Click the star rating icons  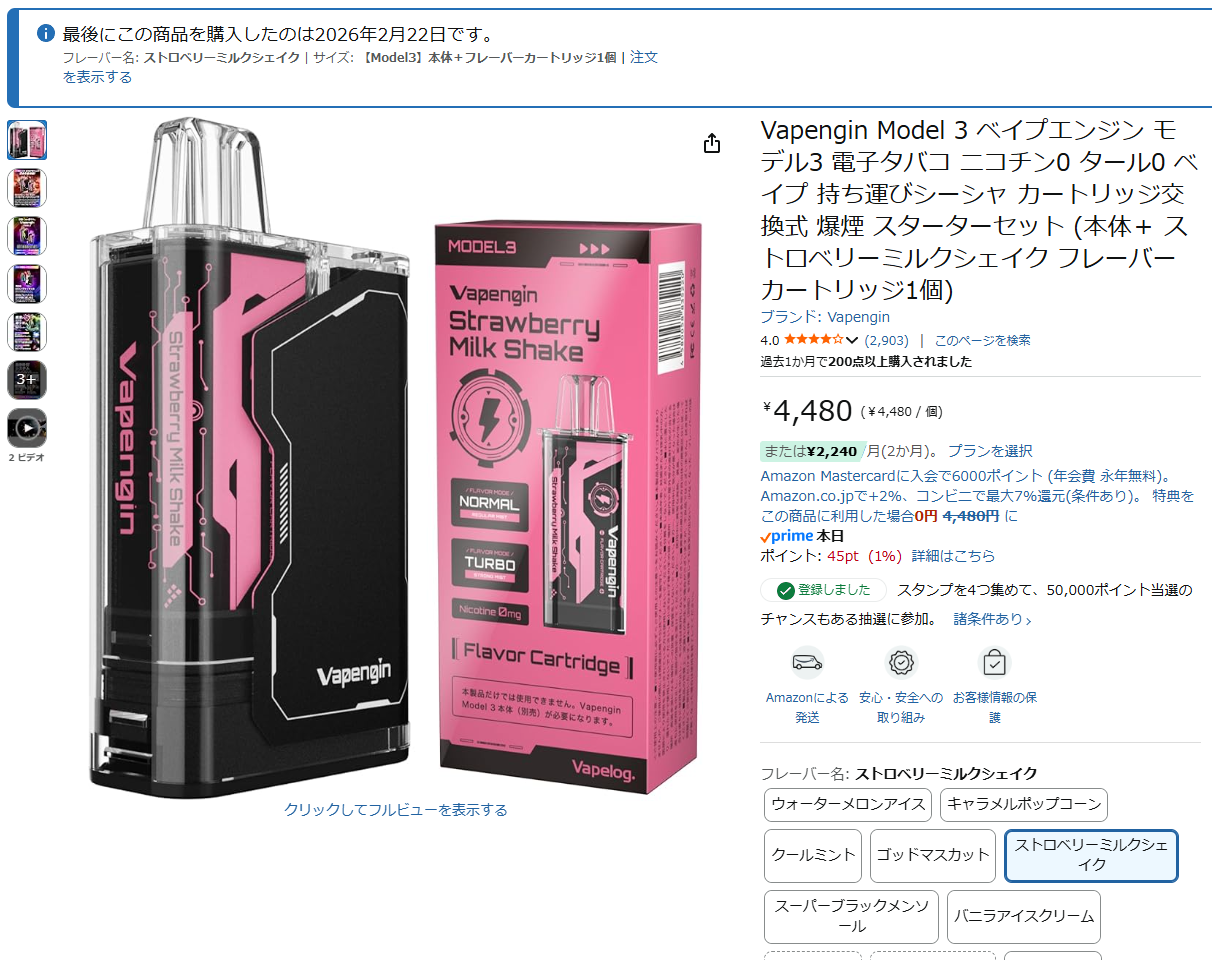point(814,340)
